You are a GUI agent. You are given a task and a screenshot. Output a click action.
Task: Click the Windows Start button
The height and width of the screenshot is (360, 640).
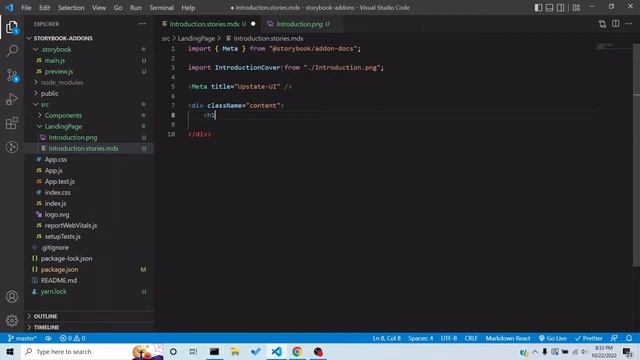click(10, 351)
